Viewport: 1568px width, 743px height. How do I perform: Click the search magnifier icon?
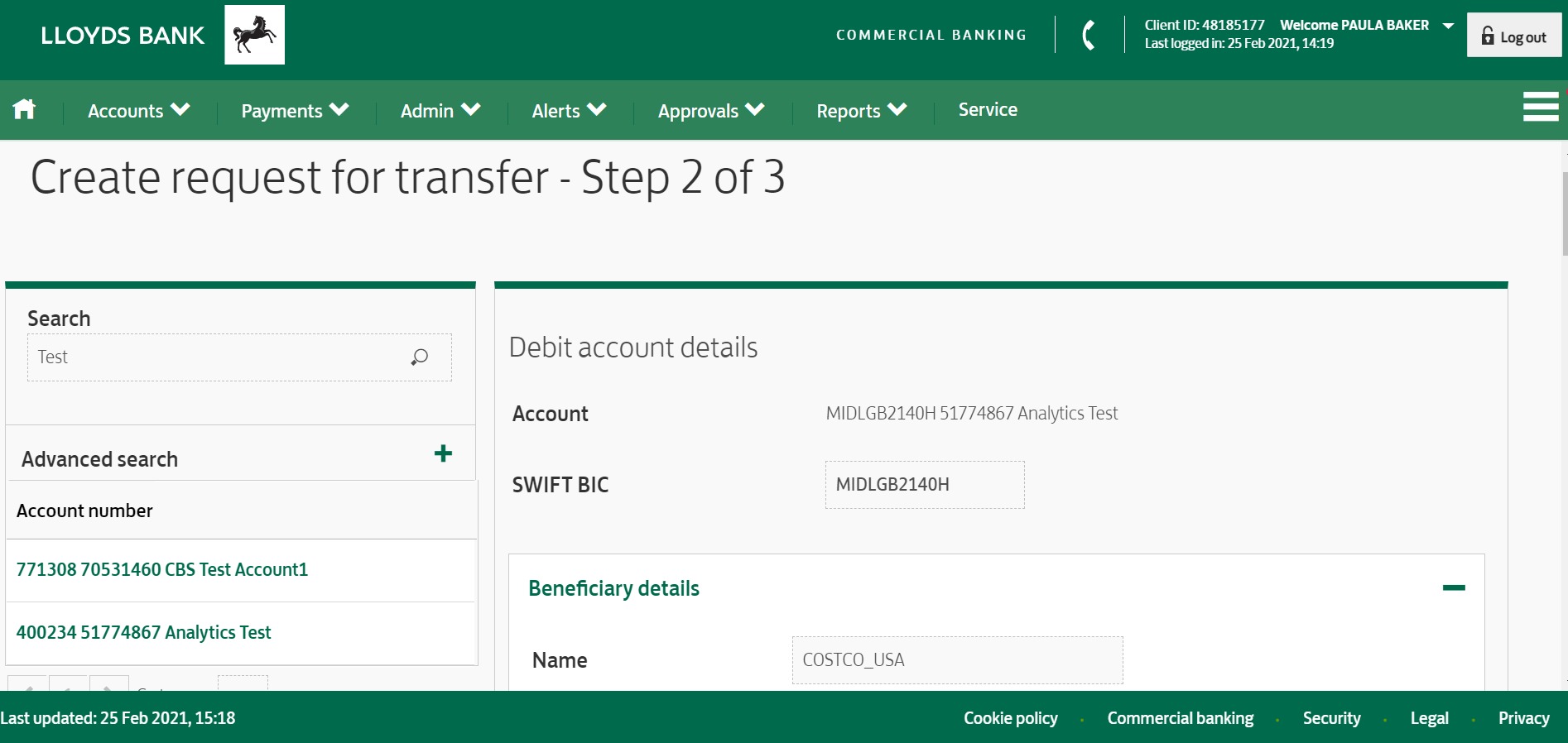tap(420, 357)
